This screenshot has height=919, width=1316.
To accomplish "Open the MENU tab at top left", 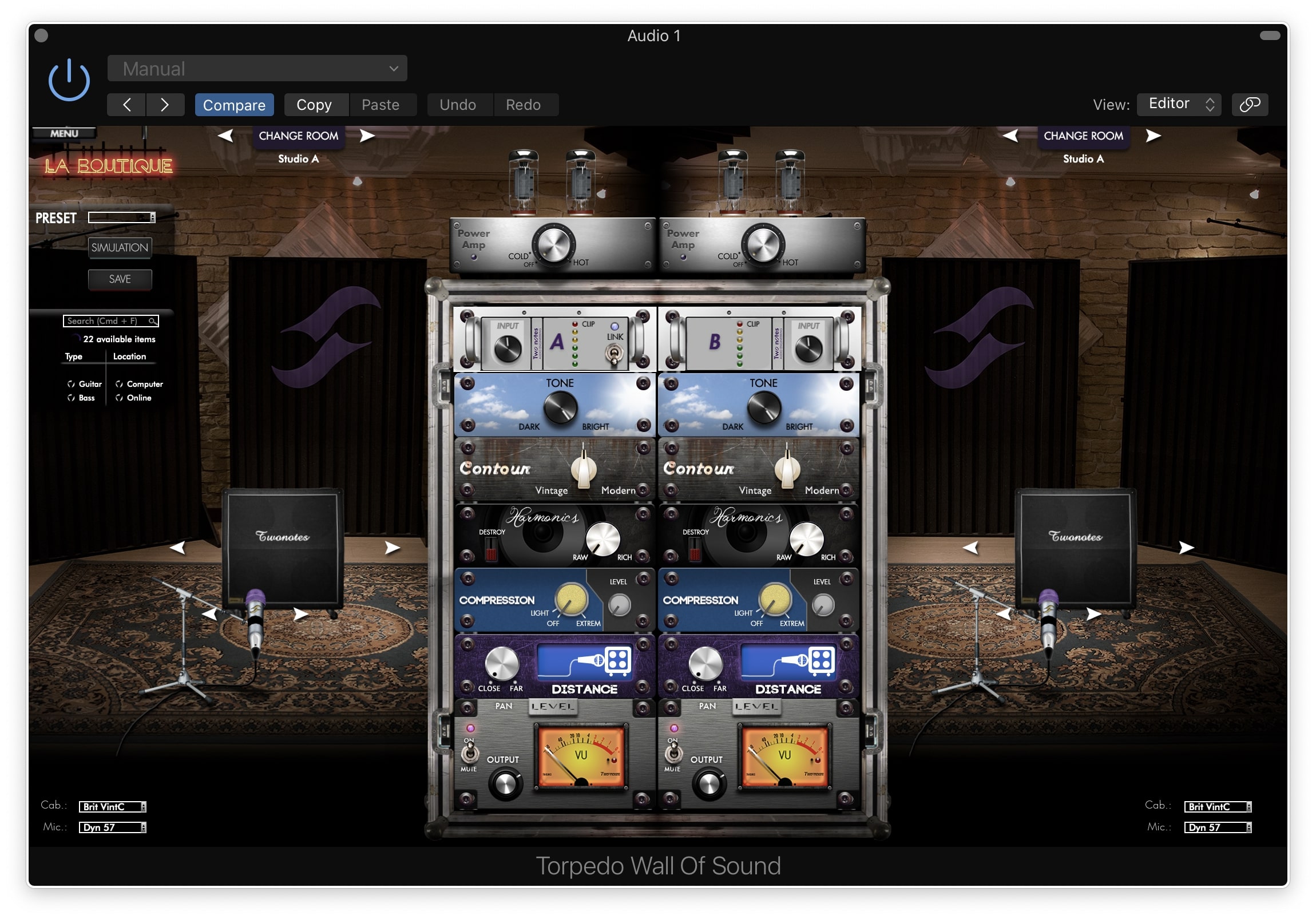I will pyautogui.click(x=64, y=133).
